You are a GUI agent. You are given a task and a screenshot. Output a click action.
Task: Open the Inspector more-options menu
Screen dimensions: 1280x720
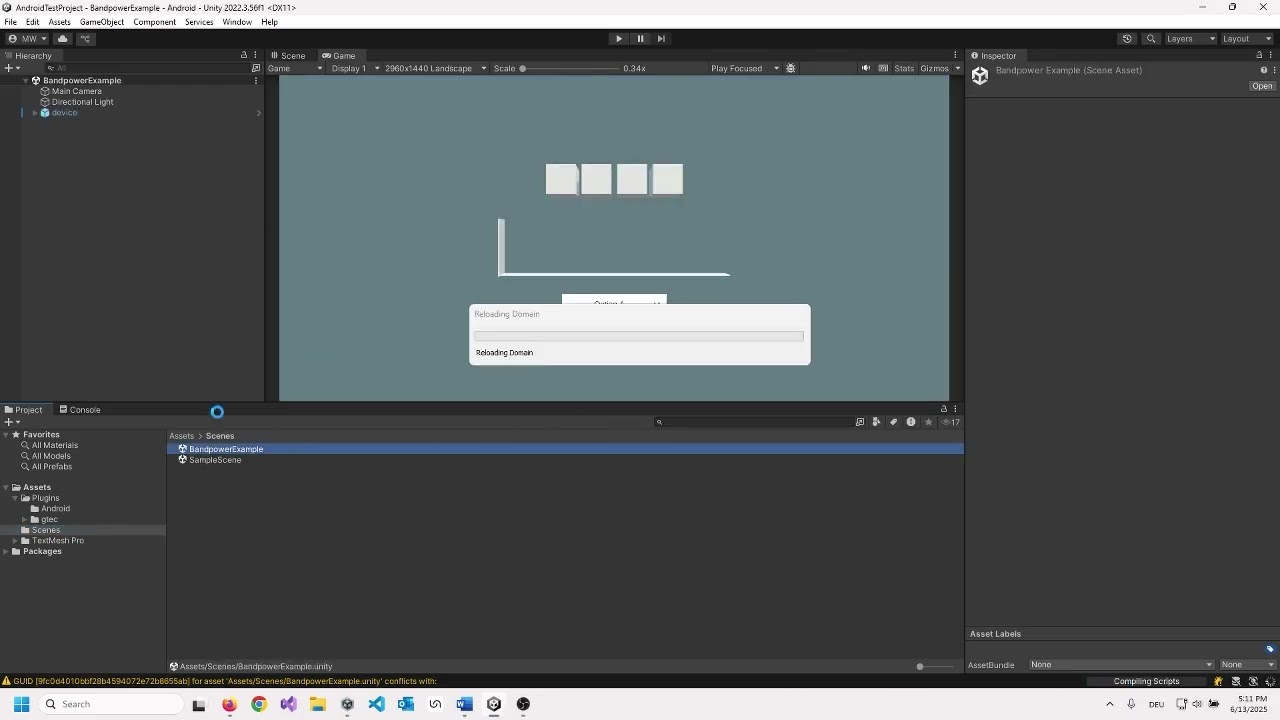[1271, 56]
